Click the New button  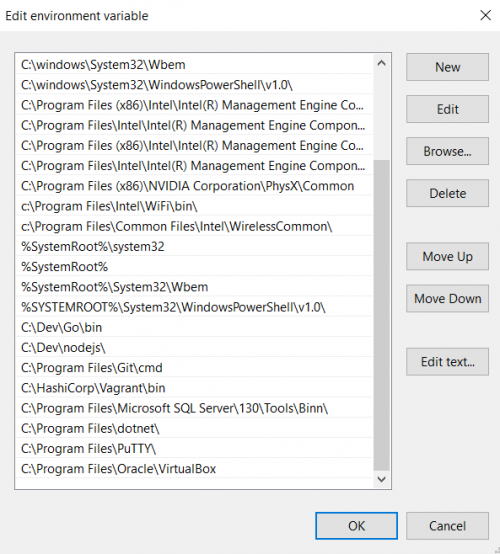click(x=447, y=67)
